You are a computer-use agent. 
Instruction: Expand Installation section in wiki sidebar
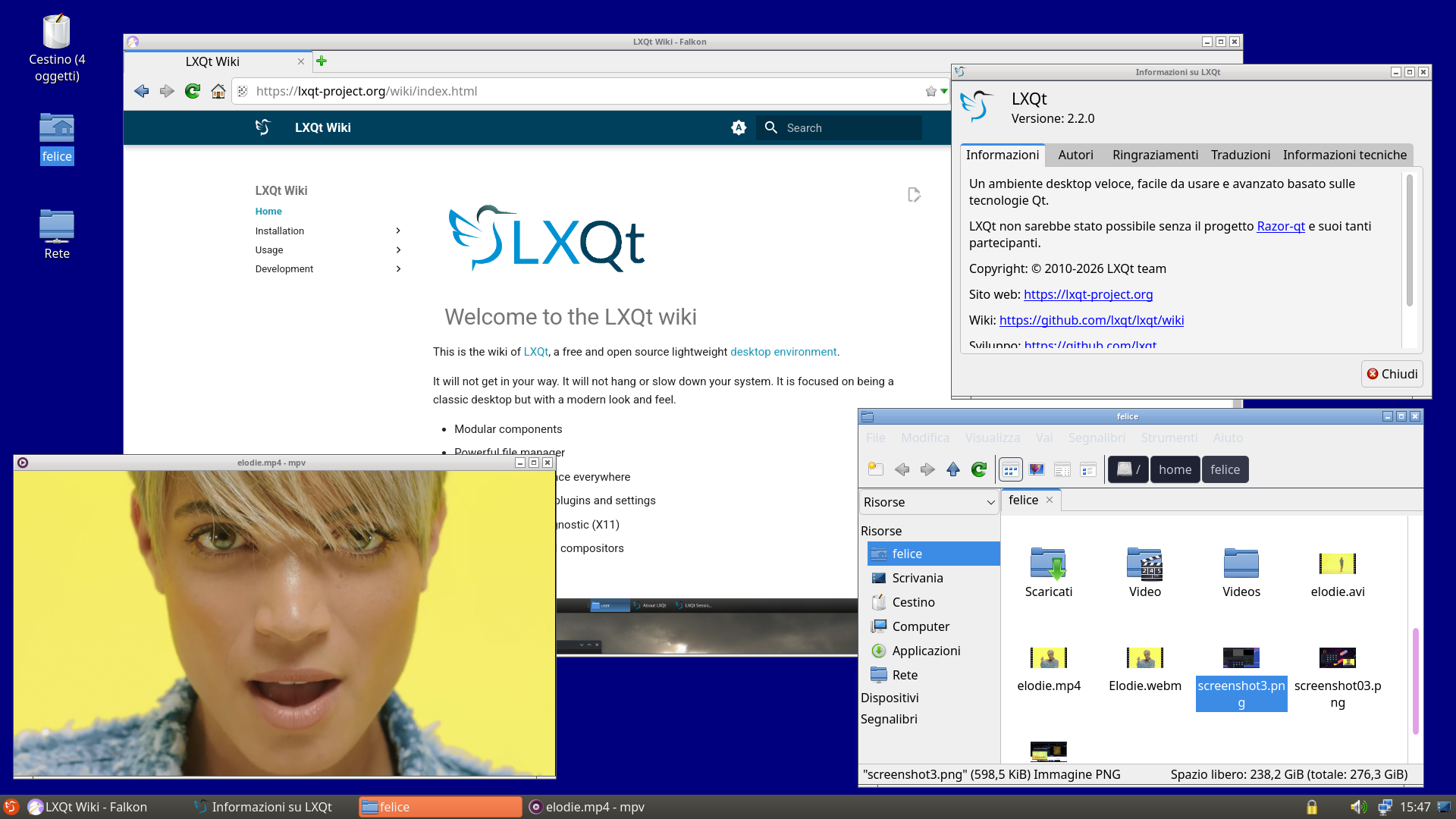pyautogui.click(x=398, y=231)
